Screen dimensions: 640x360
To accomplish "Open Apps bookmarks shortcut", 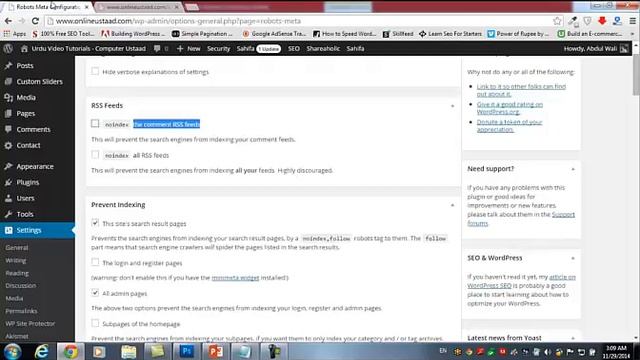I will 15,34.
